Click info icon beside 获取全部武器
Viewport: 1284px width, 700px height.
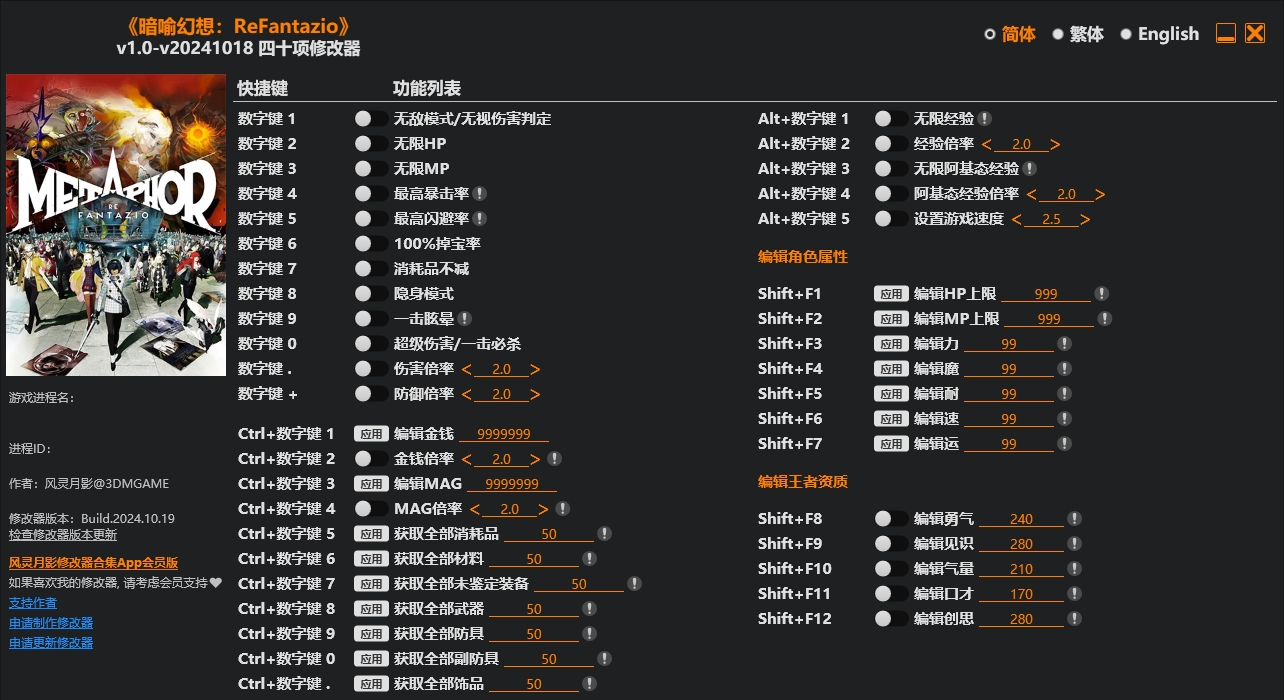[589, 609]
